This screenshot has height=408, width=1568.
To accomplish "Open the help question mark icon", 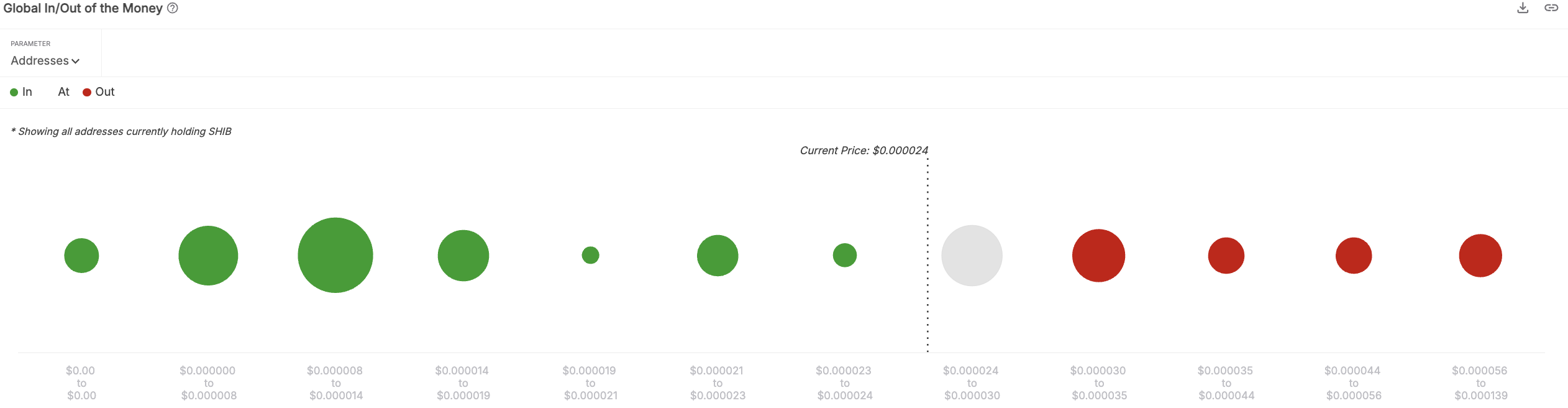I will tap(173, 8).
